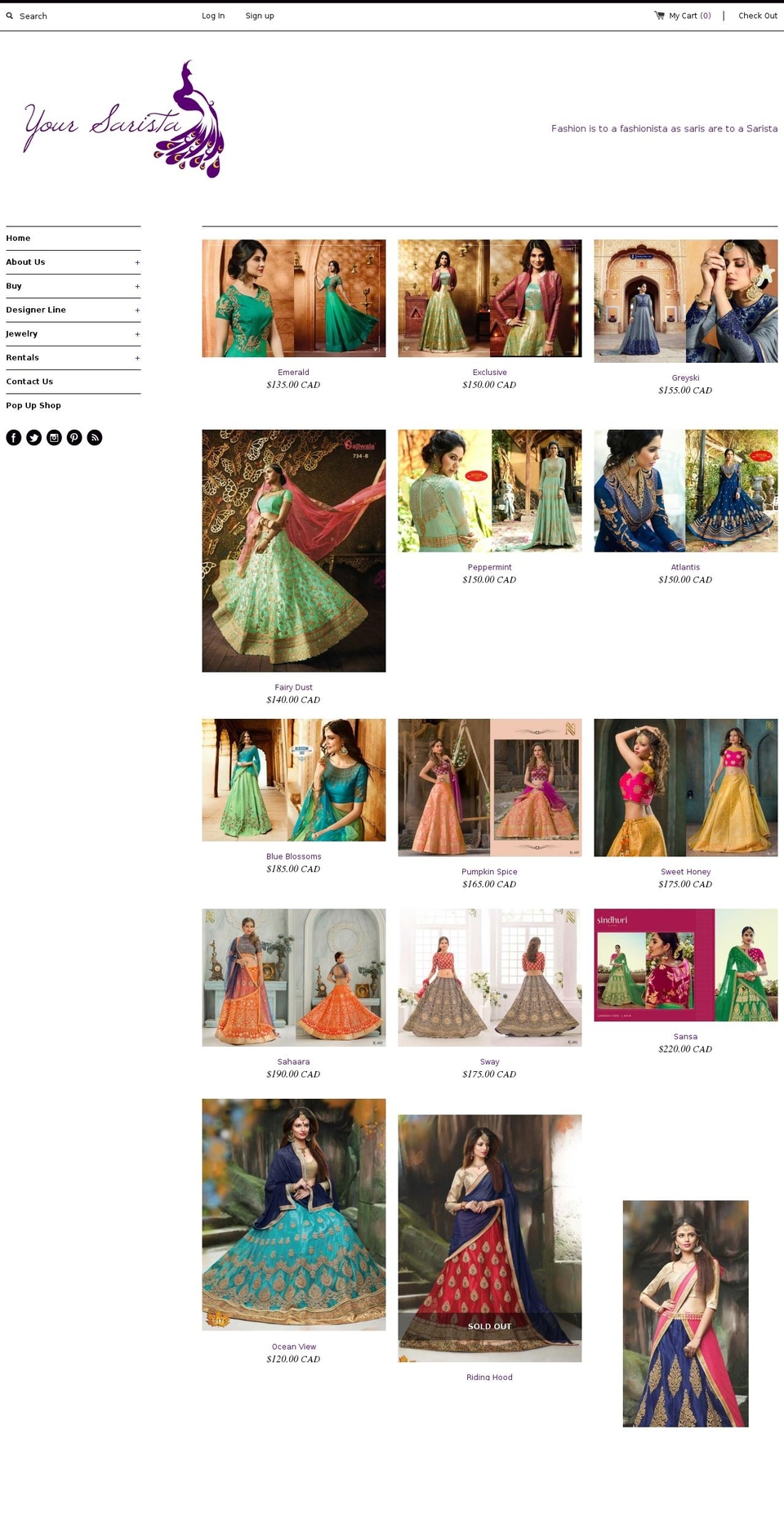Click the Atlantis product title
Image resolution: width=784 pixels, height=1532 pixels.
coord(686,568)
